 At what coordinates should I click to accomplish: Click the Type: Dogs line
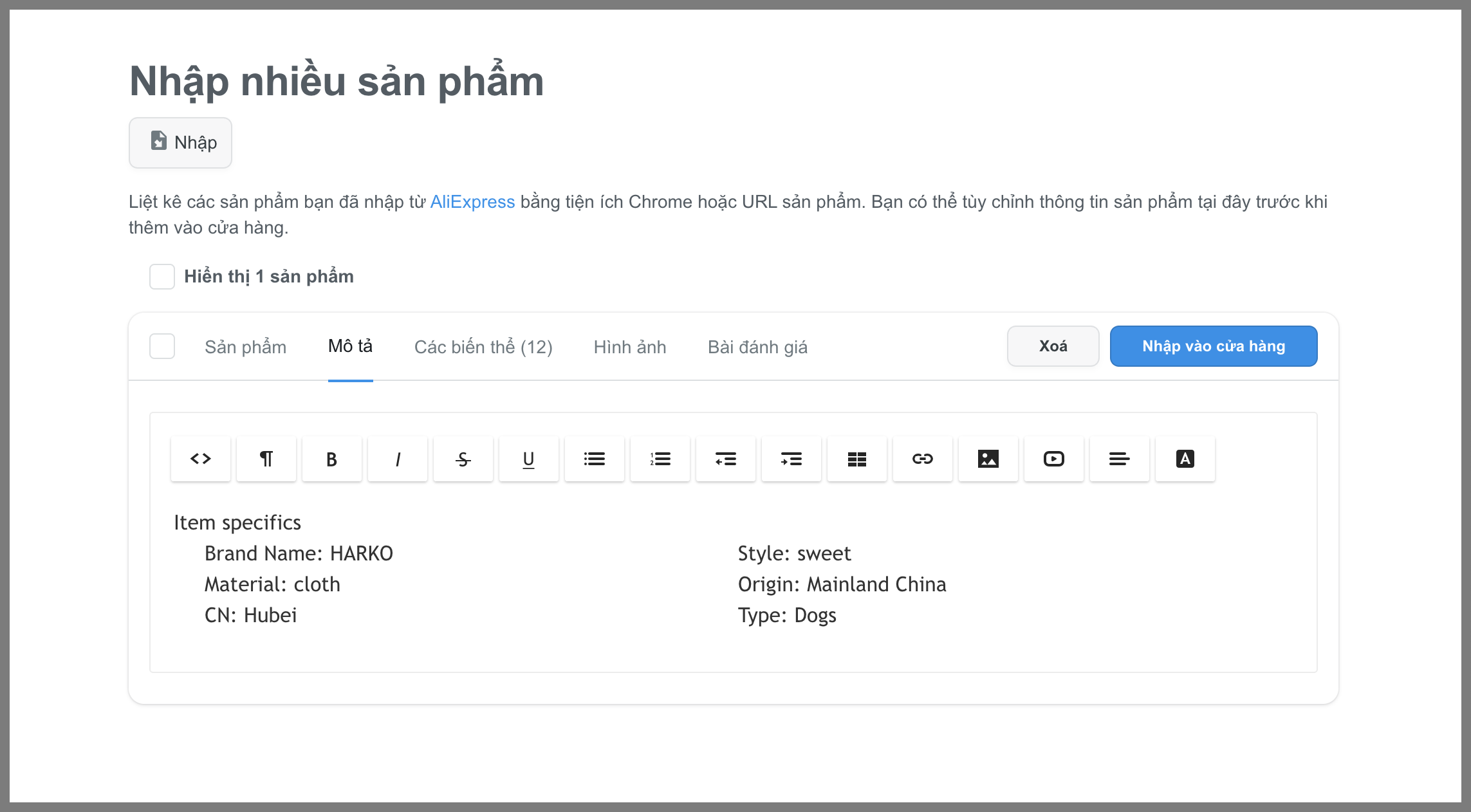pos(787,615)
